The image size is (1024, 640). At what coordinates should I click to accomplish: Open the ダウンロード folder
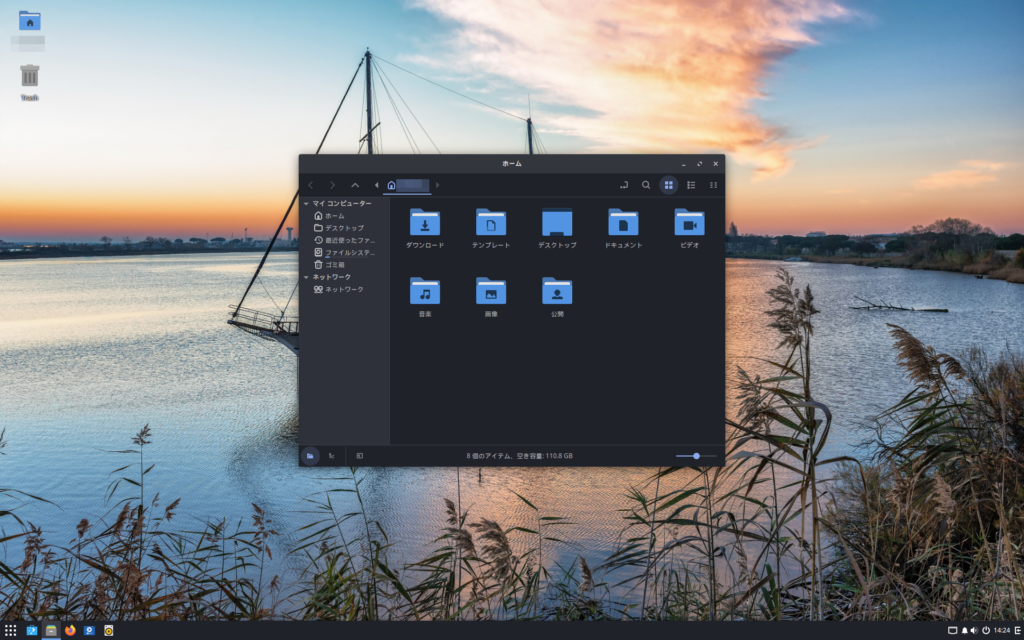point(425,223)
